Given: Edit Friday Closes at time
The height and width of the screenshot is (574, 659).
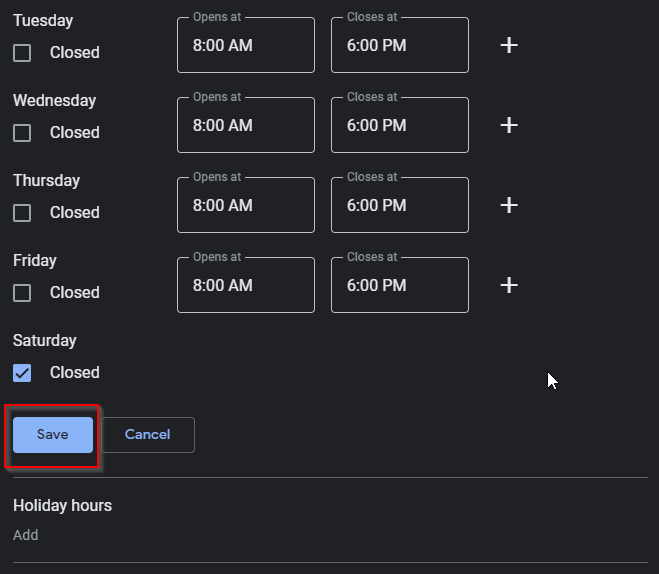Looking at the screenshot, I should tap(400, 286).
